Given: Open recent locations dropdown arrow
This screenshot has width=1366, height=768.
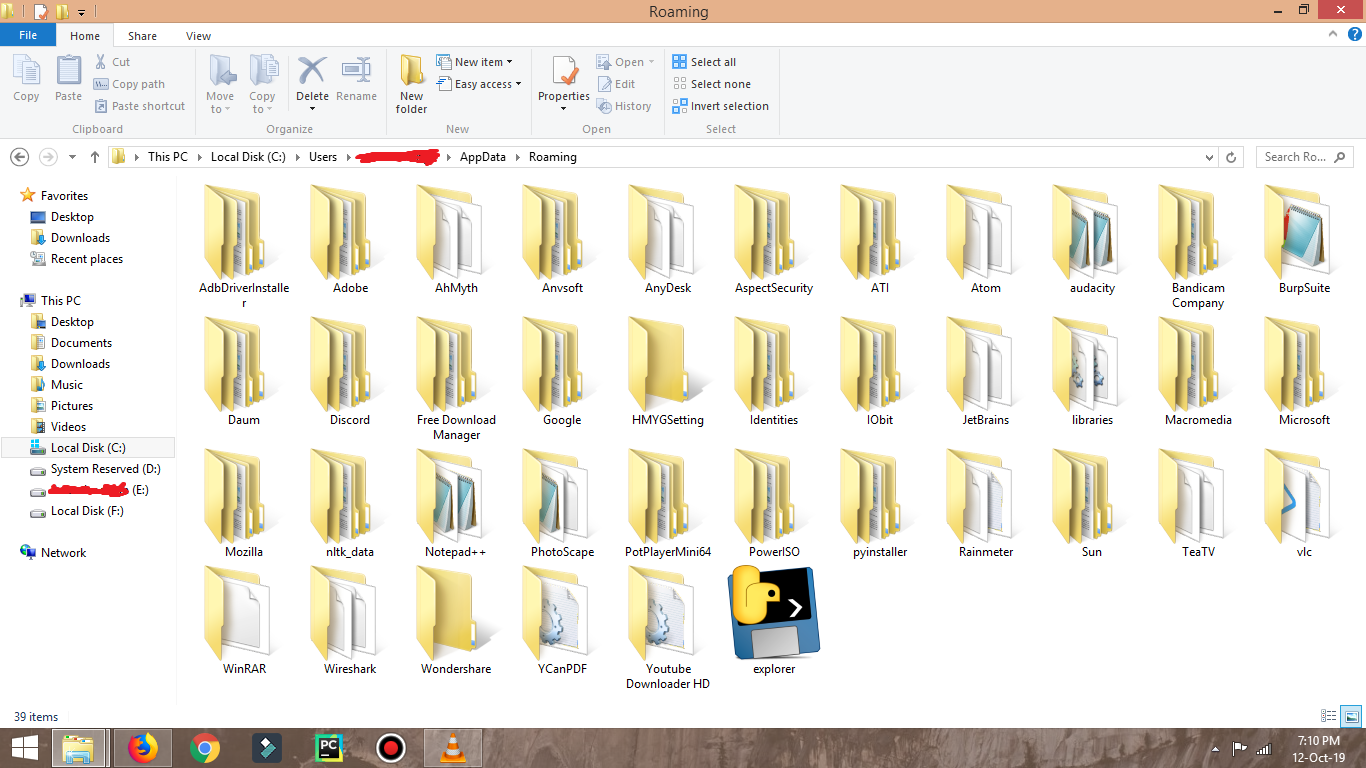Looking at the screenshot, I should pyautogui.click(x=72, y=157).
